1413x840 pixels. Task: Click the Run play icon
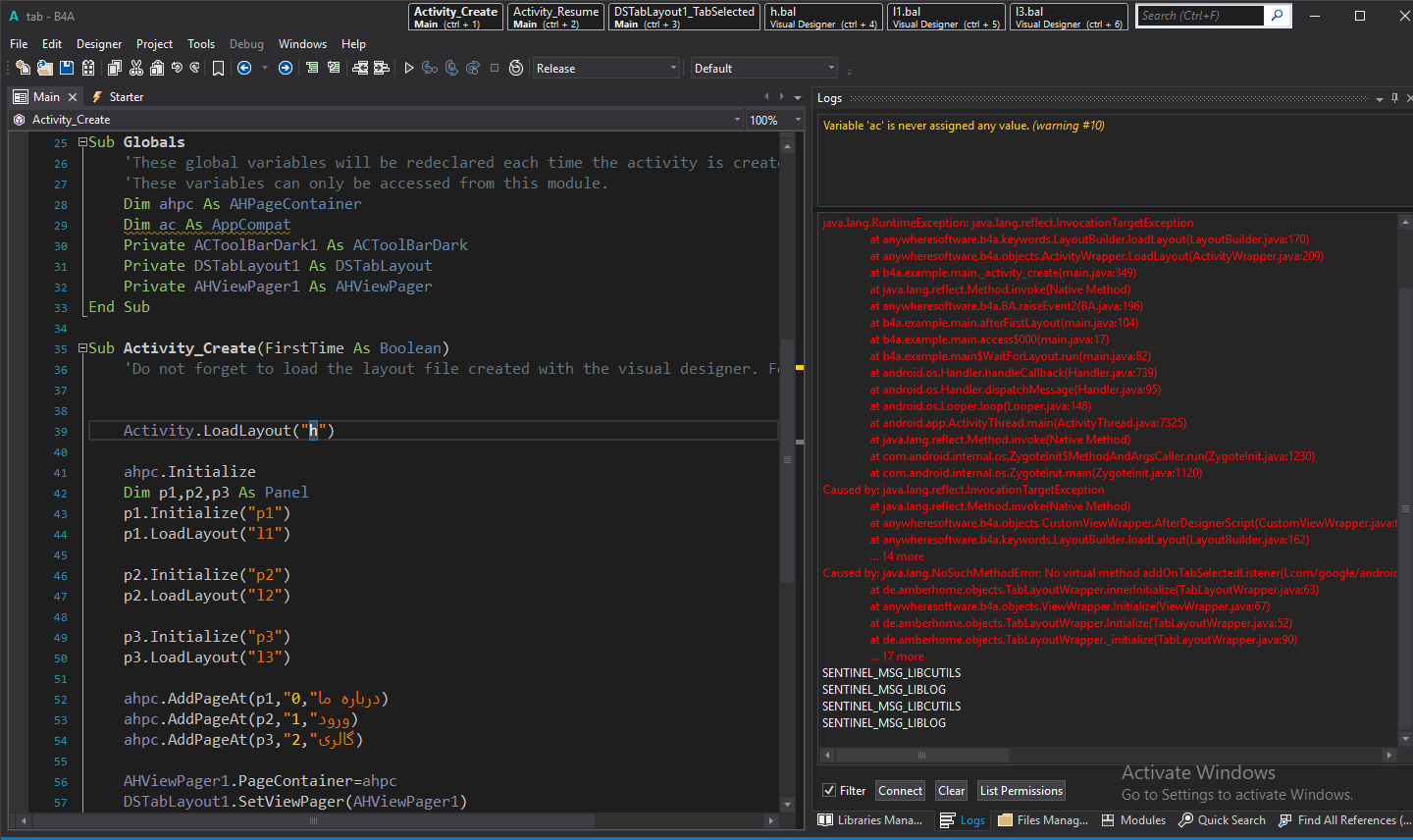pos(409,68)
